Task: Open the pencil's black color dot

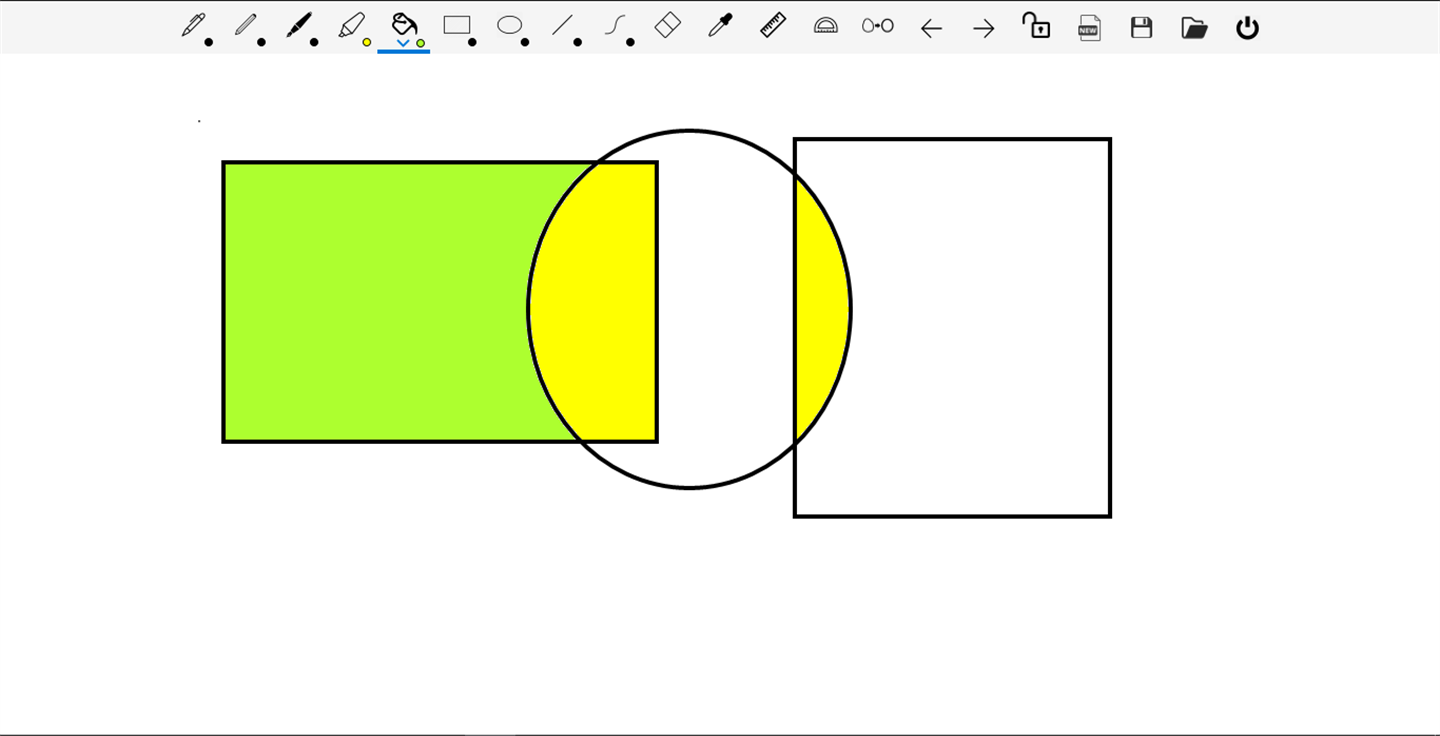Action: [x=261, y=42]
